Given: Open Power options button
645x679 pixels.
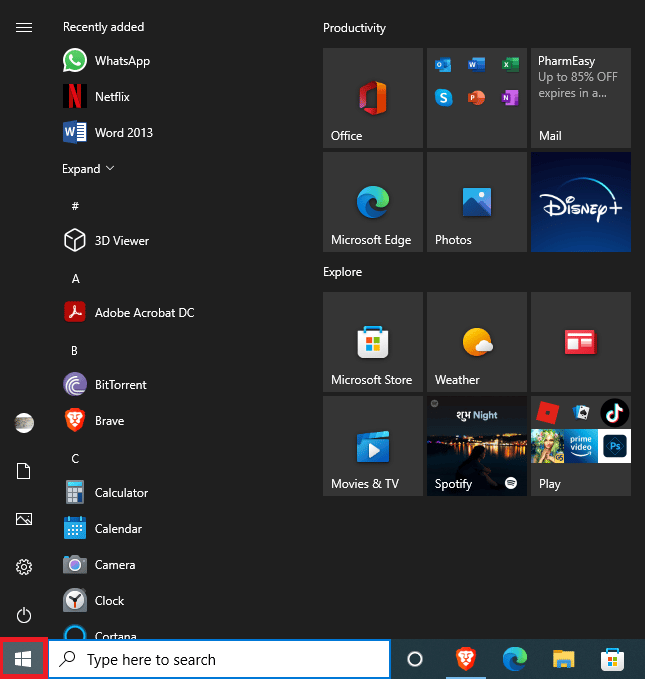Looking at the screenshot, I should coord(24,615).
